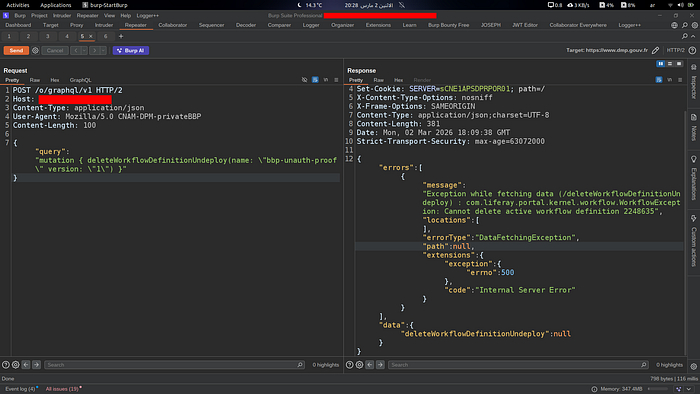Open response search help icon
The height and width of the screenshot is (394, 700).
coord(350,365)
